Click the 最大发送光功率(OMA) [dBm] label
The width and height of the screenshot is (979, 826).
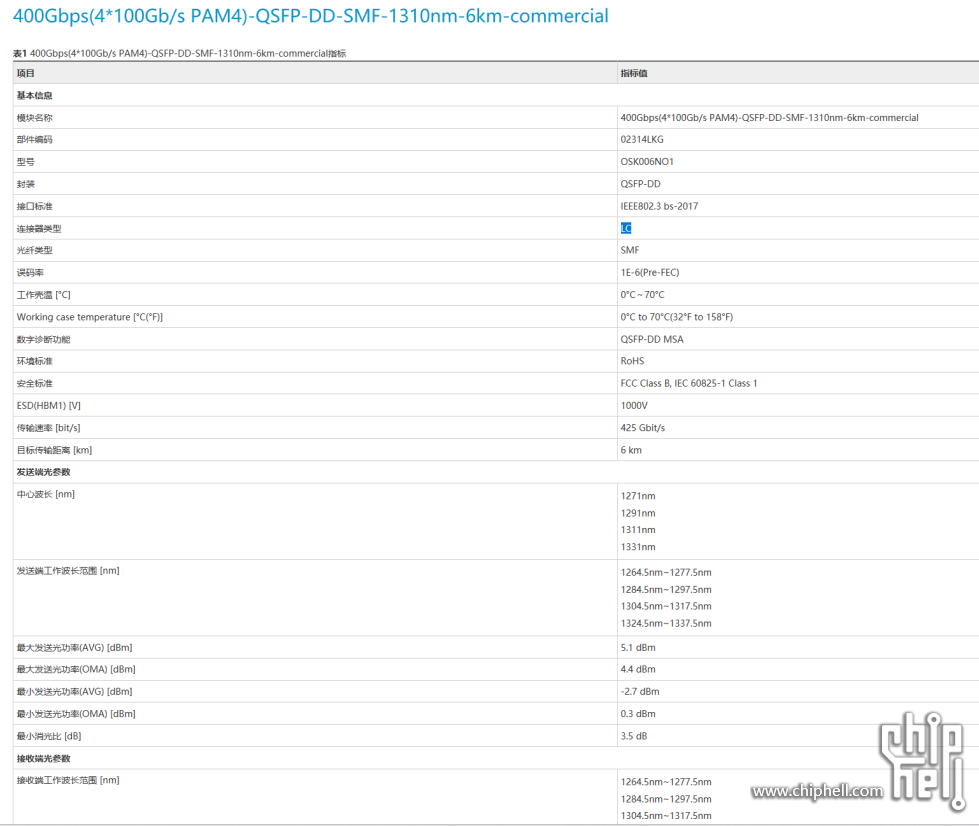pos(76,670)
